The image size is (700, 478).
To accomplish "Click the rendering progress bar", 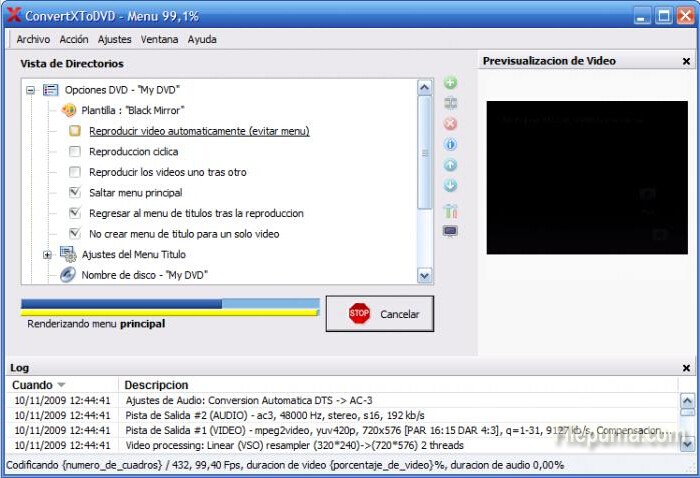I will [x=170, y=304].
